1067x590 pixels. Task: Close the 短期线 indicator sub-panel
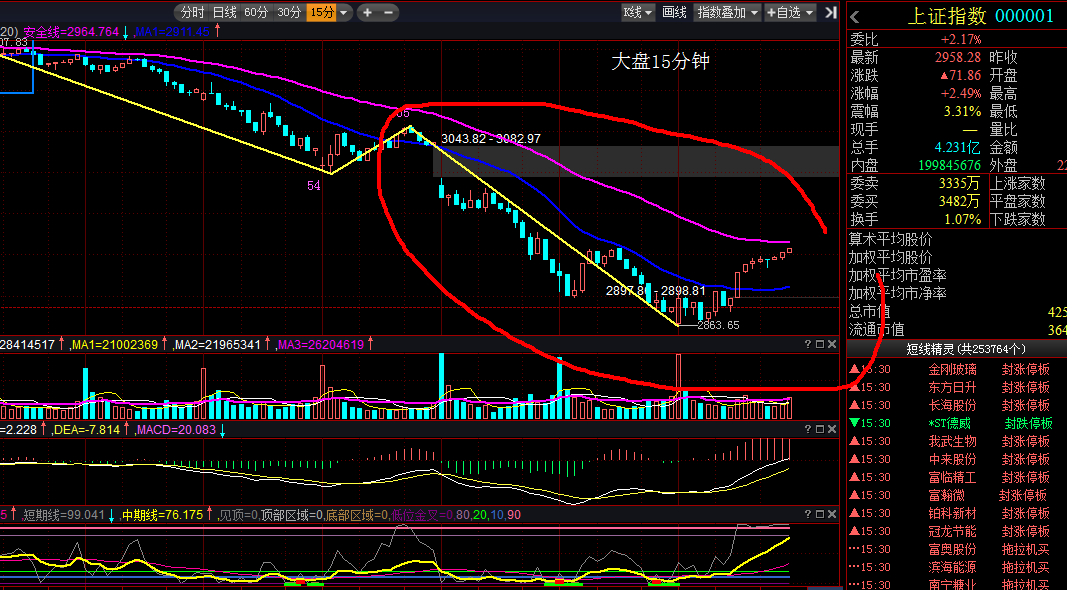click(832, 514)
